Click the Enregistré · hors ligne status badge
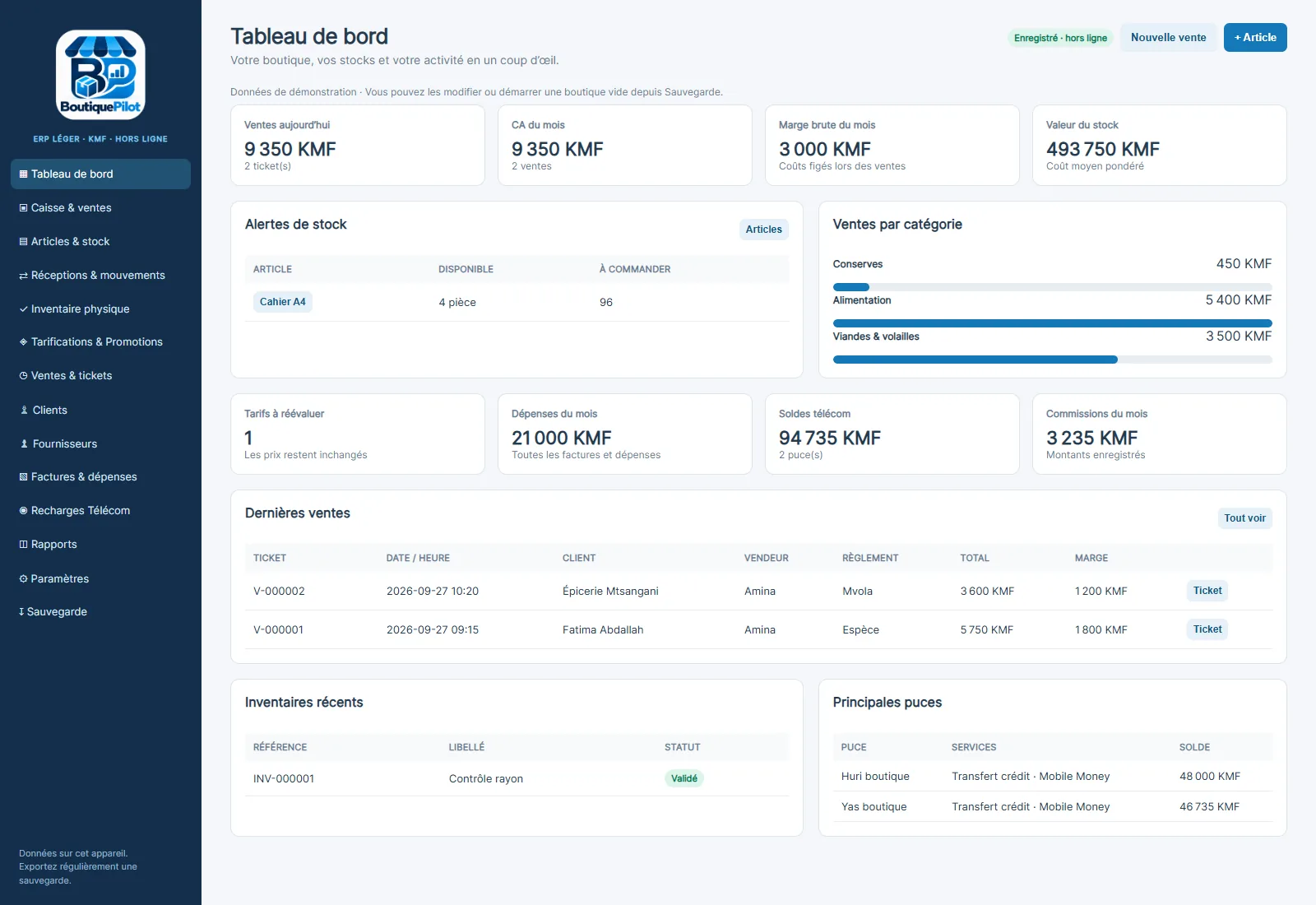Image resolution: width=1316 pixels, height=905 pixels. coord(1060,38)
